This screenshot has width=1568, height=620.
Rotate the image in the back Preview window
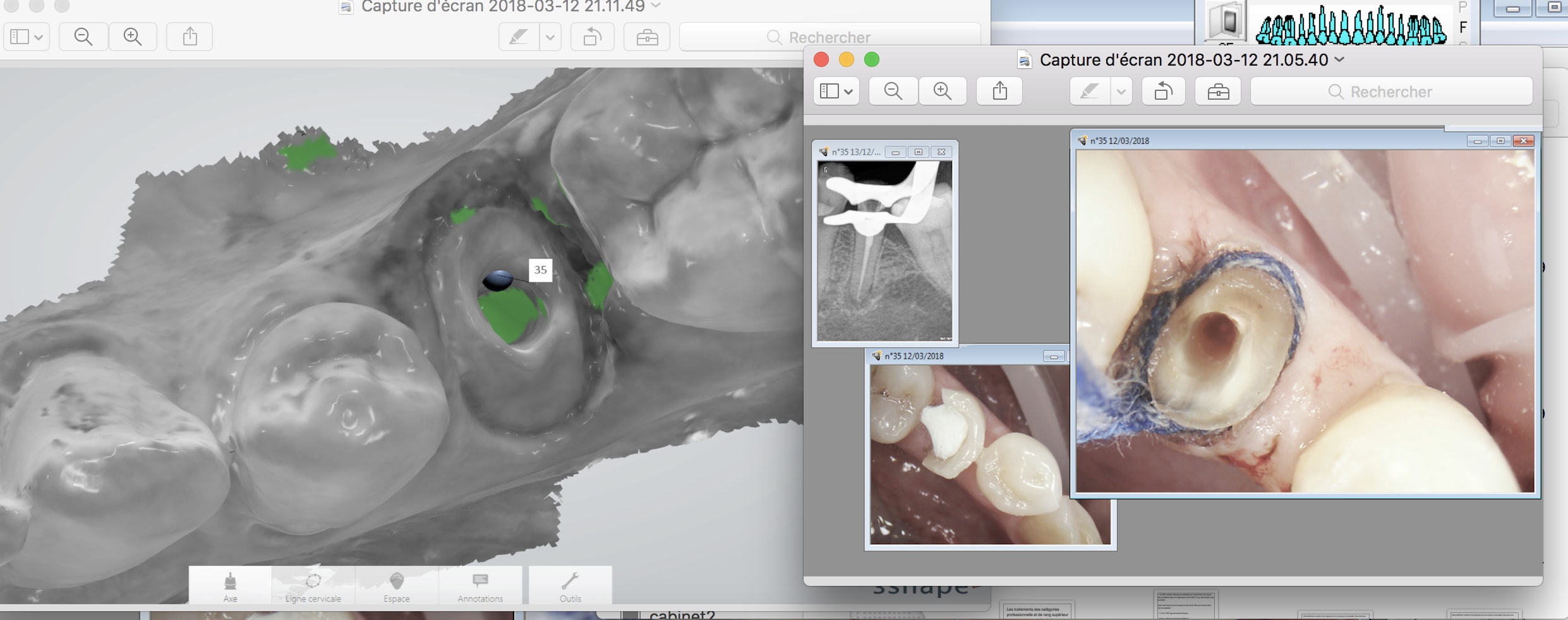tap(593, 37)
